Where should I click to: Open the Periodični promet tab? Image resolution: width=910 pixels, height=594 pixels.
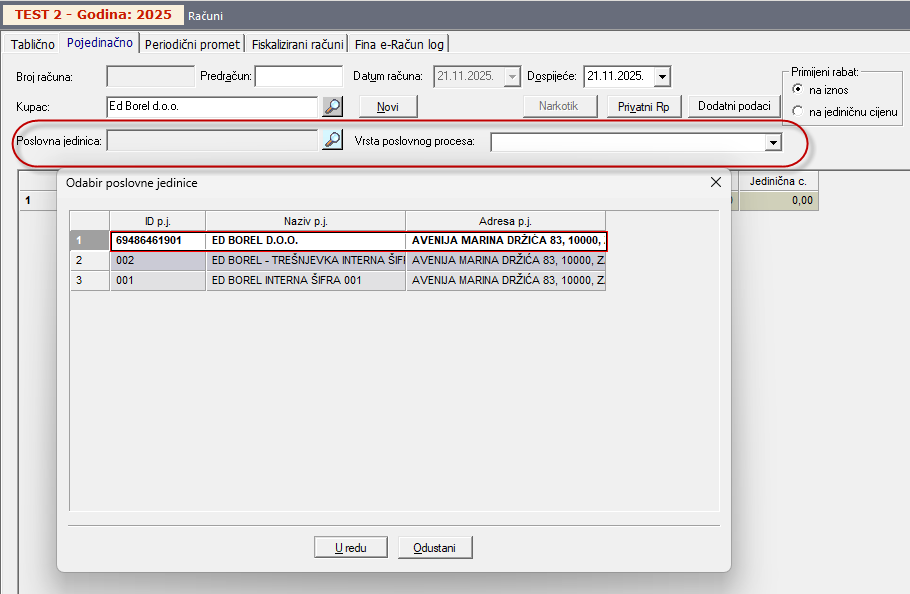[x=193, y=44]
